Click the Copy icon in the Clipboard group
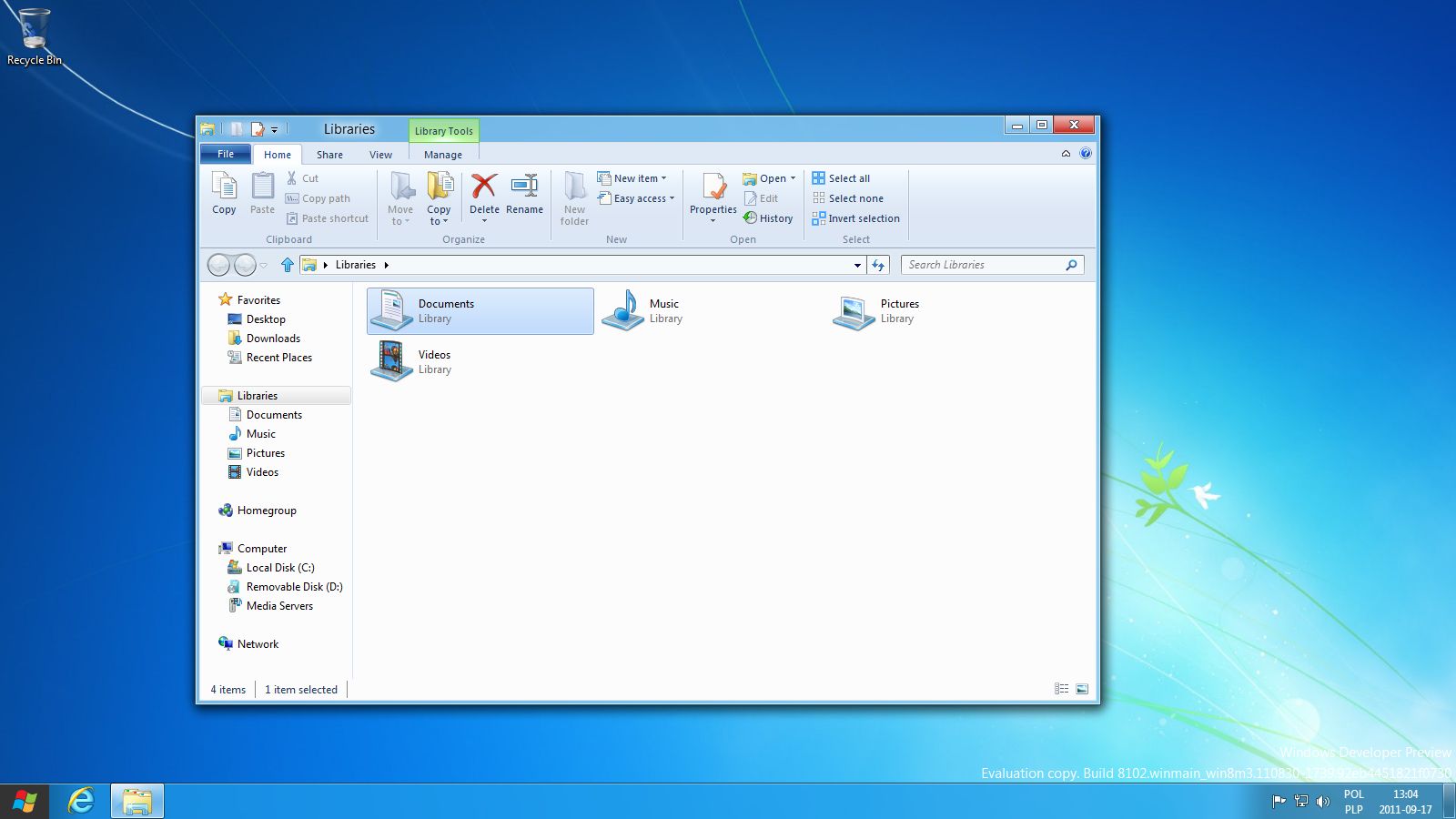1456x819 pixels. point(224,187)
